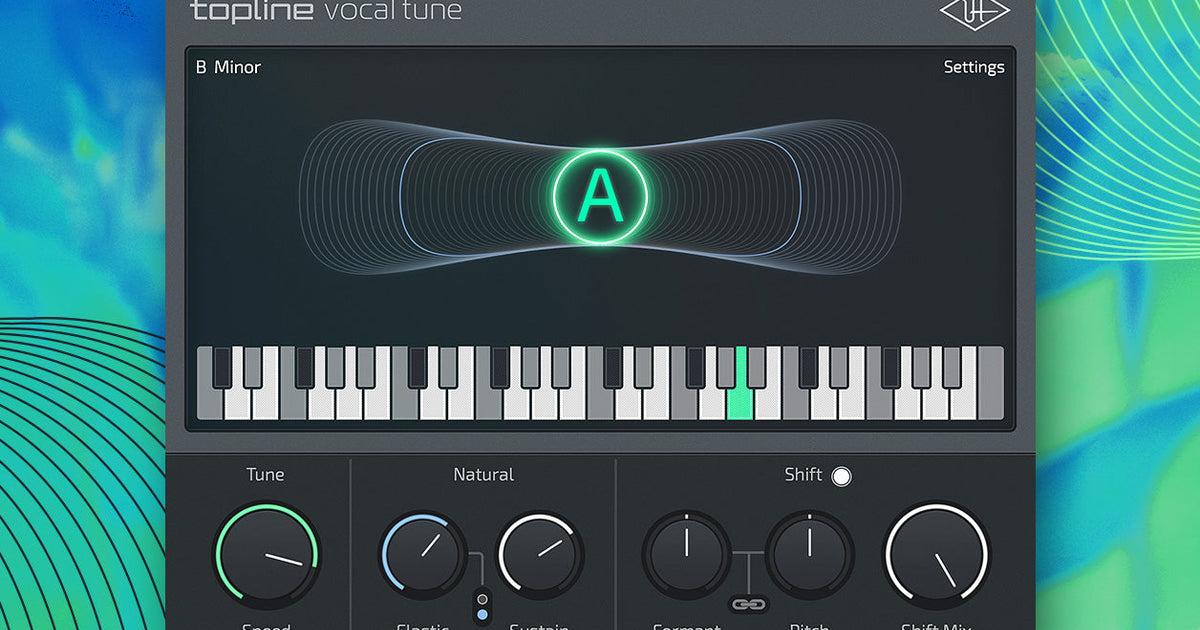Click the Sustain knob
The height and width of the screenshot is (630, 1200).
pyautogui.click(x=541, y=553)
